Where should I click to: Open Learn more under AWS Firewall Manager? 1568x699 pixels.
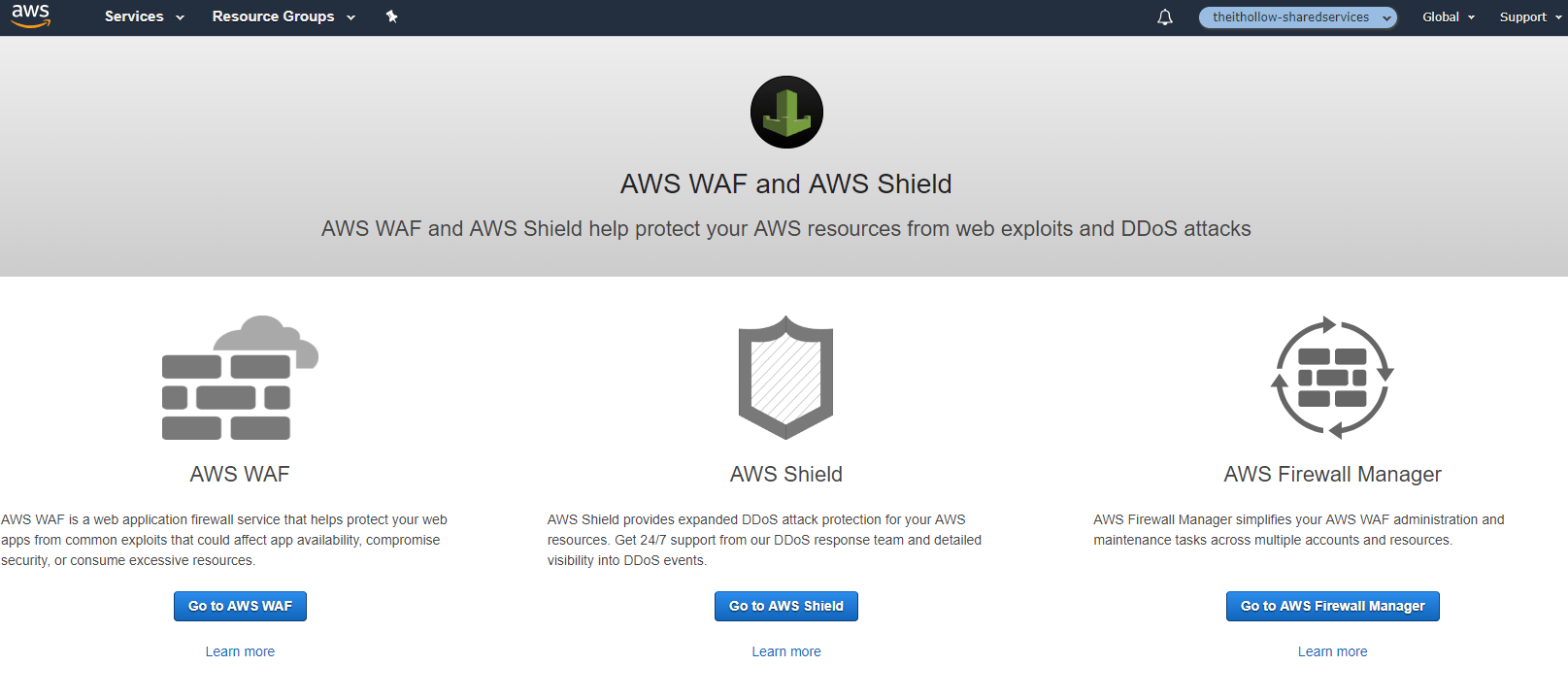(x=1331, y=650)
